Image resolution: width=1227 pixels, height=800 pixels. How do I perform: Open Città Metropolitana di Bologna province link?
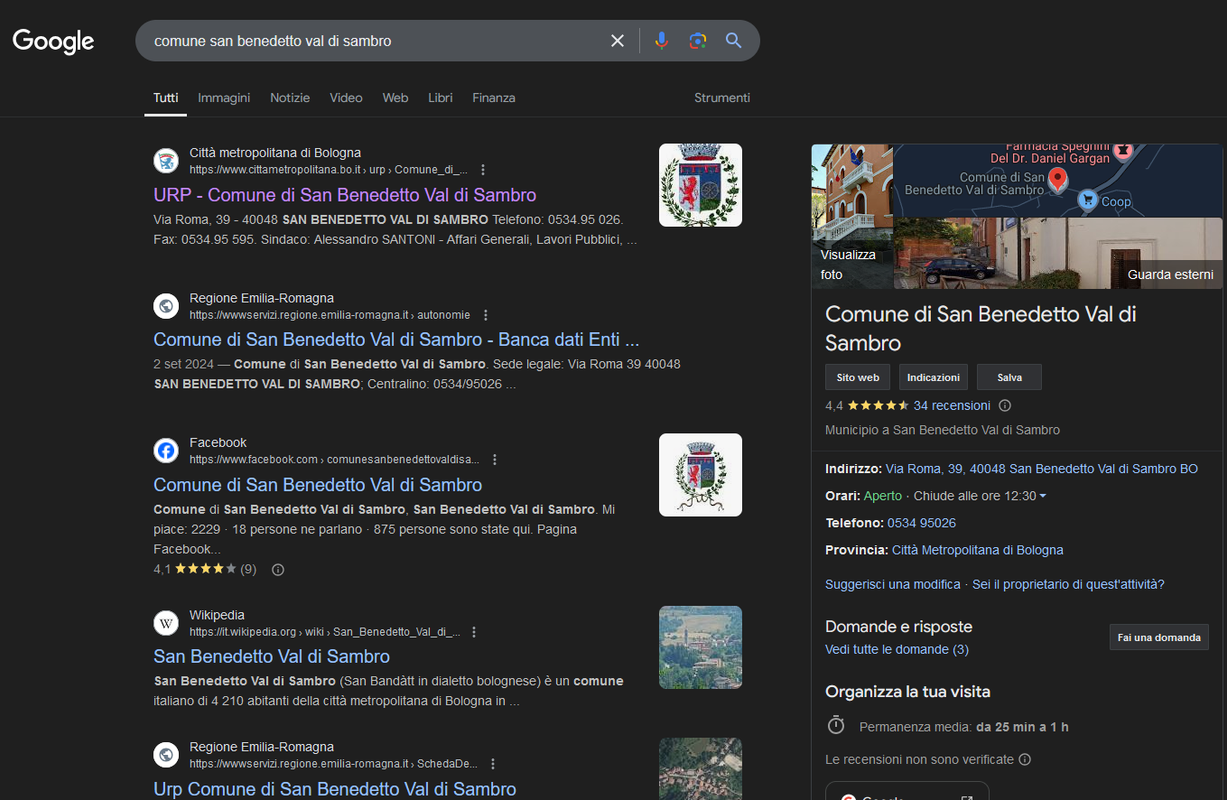point(977,550)
